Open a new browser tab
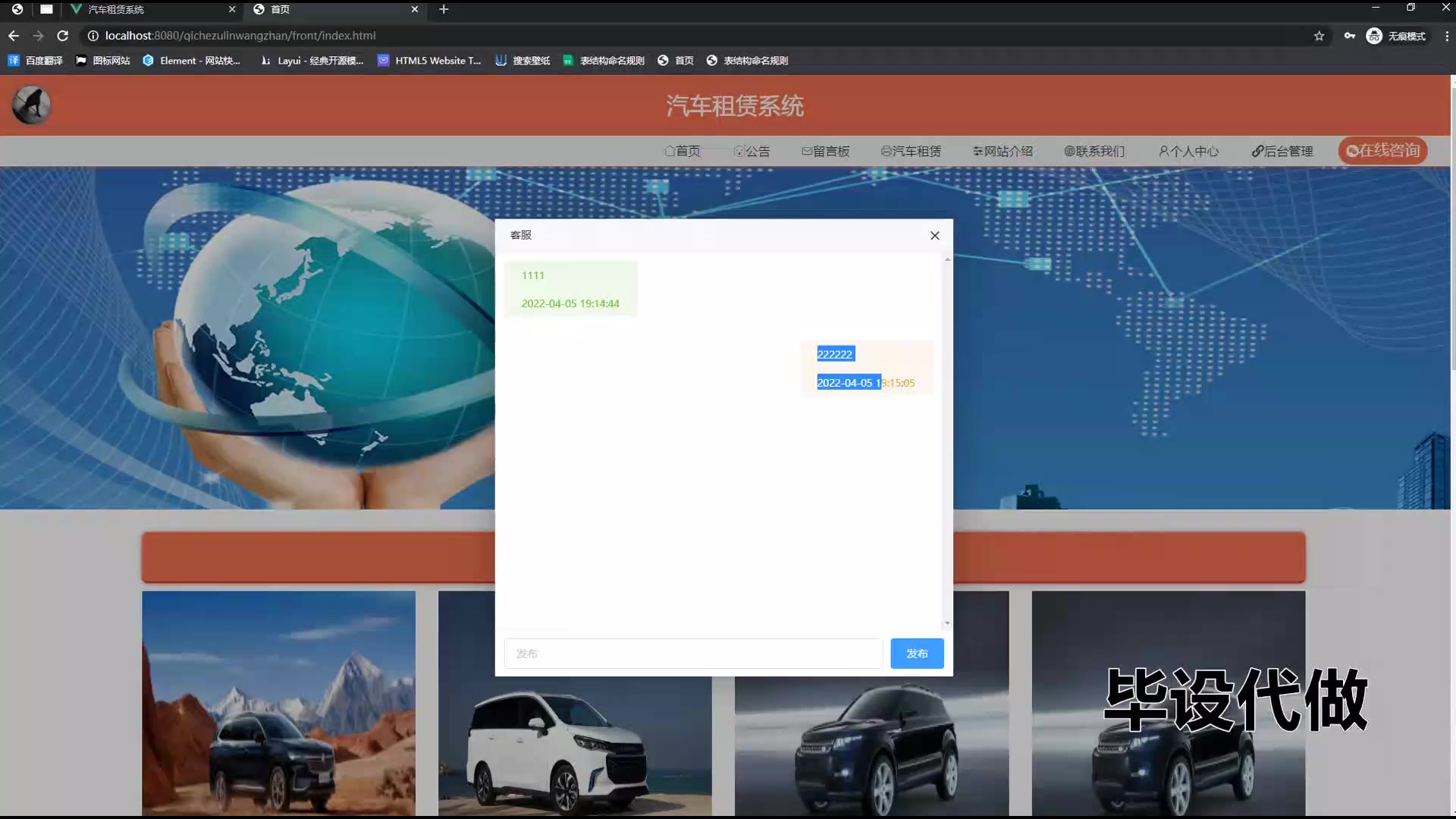Viewport: 1456px width, 819px height. (x=444, y=9)
